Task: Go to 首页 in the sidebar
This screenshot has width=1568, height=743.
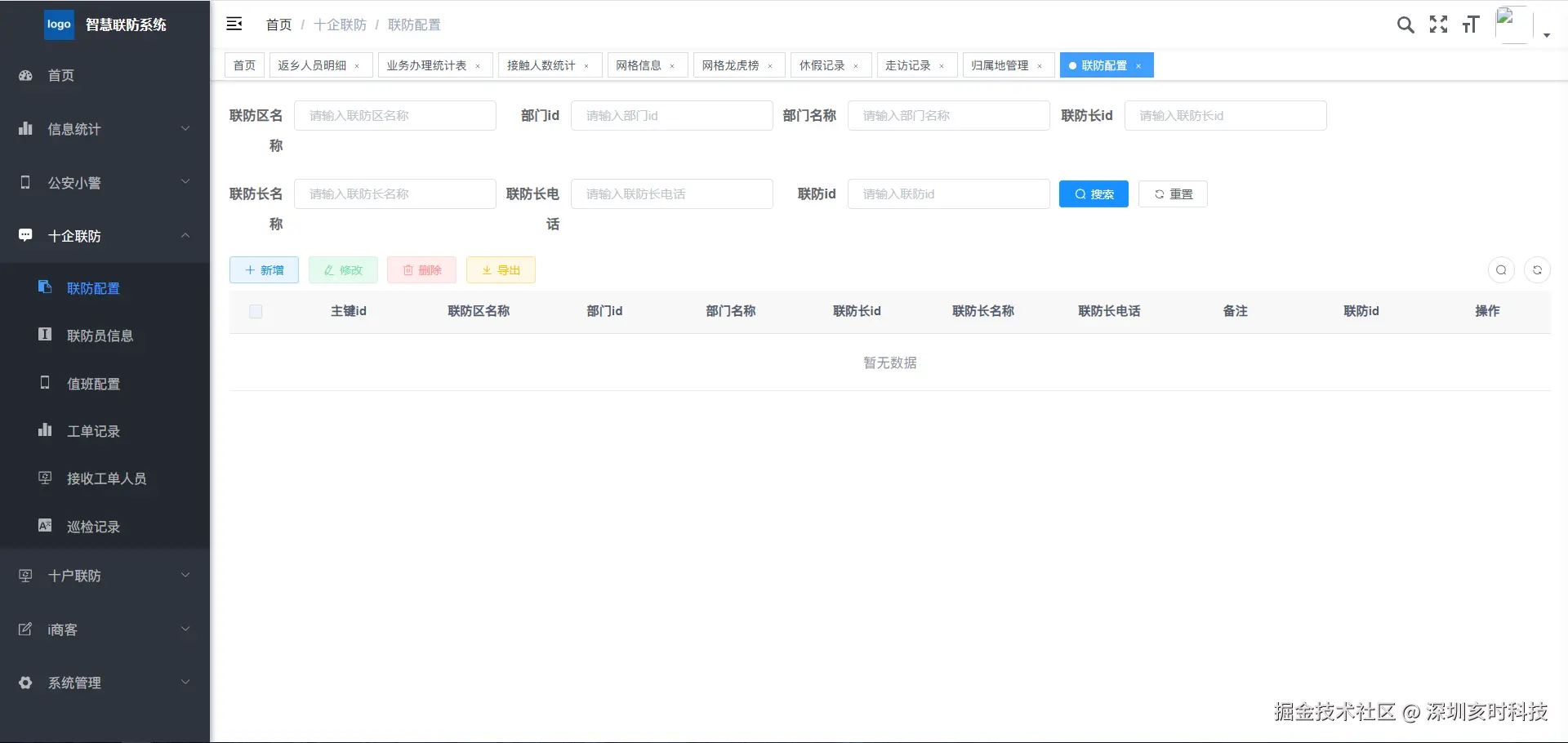Action: click(x=105, y=75)
